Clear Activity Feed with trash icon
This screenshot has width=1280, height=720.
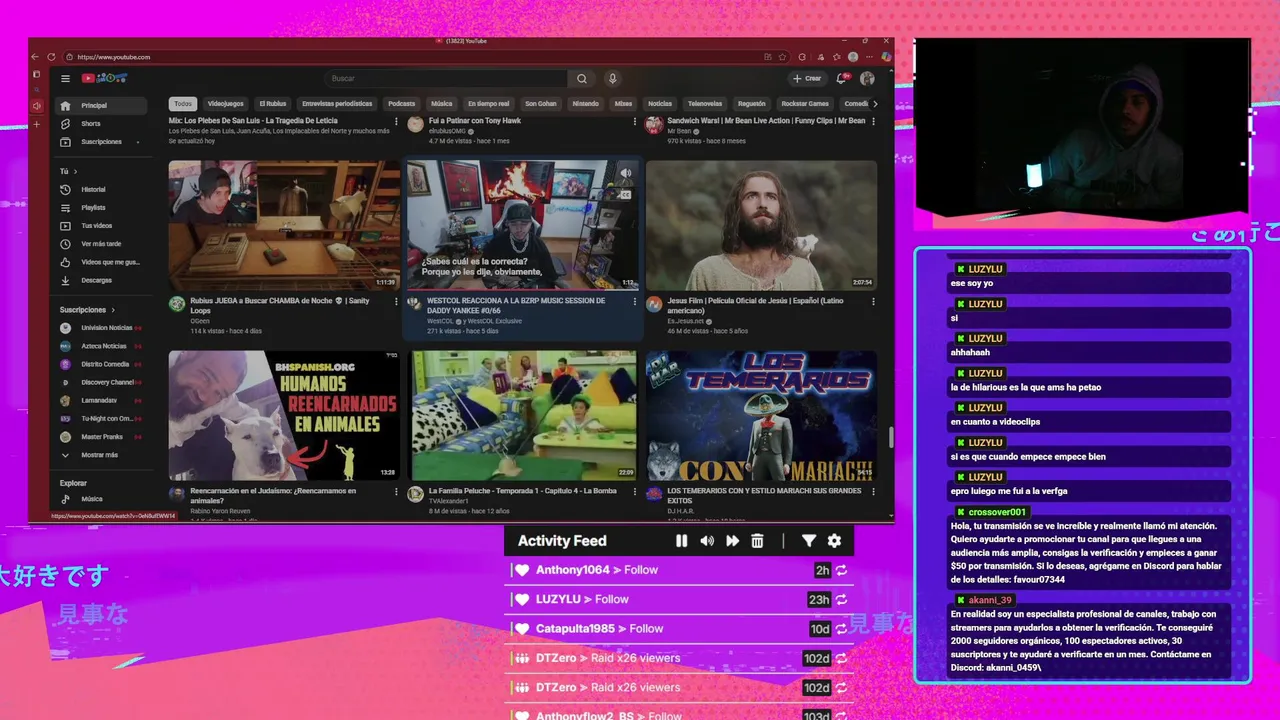(757, 541)
